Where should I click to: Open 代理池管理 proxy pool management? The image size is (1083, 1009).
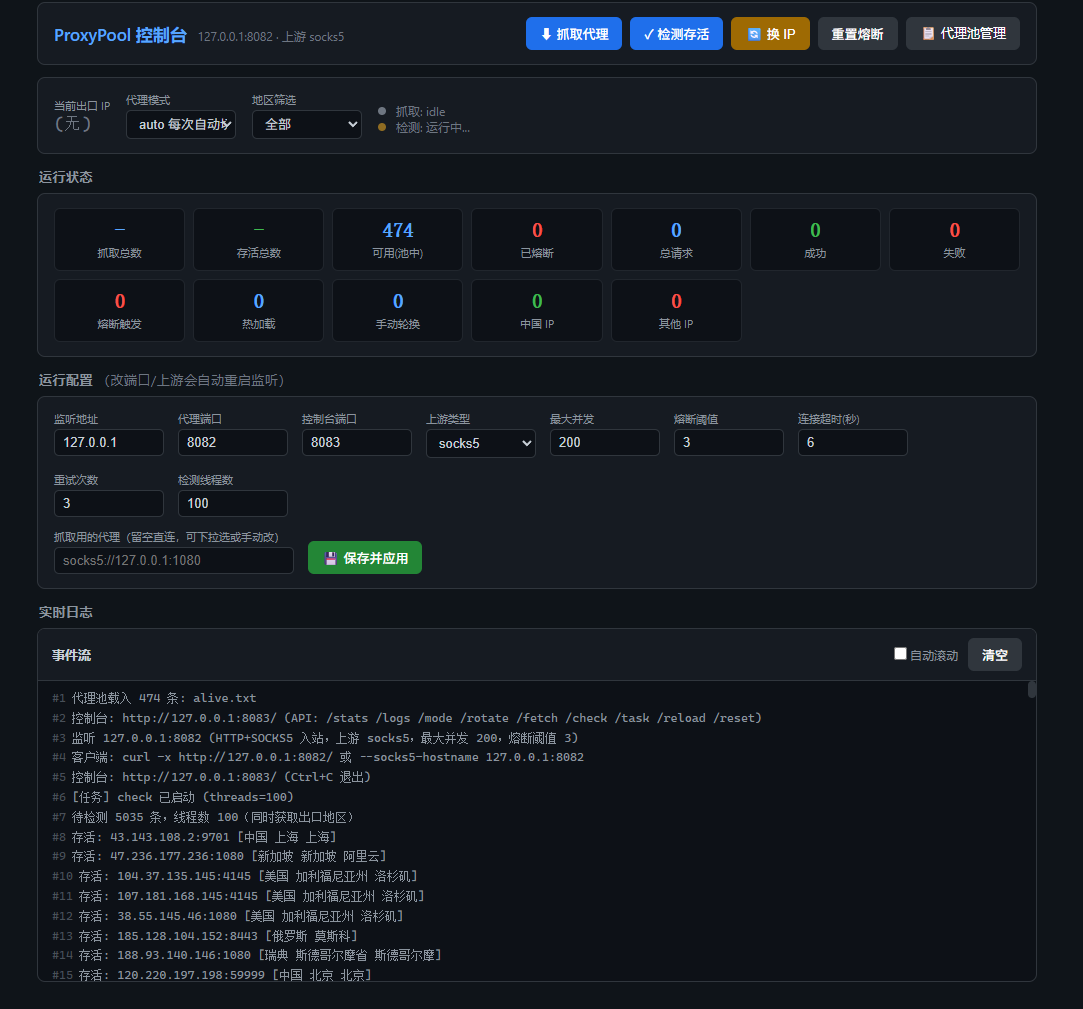tap(963, 34)
